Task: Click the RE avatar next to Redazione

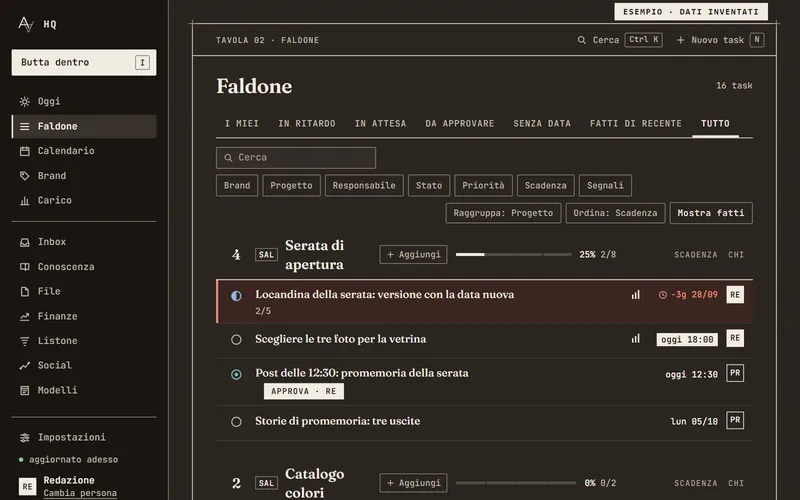Action: pyautogui.click(x=28, y=486)
